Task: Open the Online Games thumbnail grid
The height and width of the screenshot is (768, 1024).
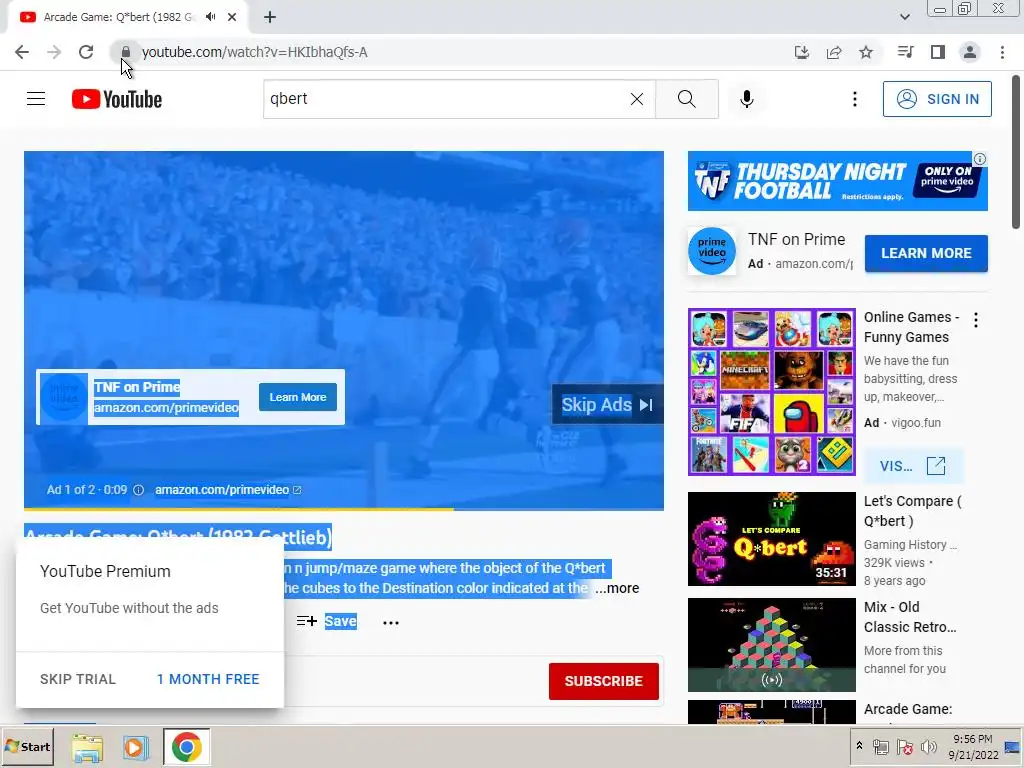Action: (771, 392)
